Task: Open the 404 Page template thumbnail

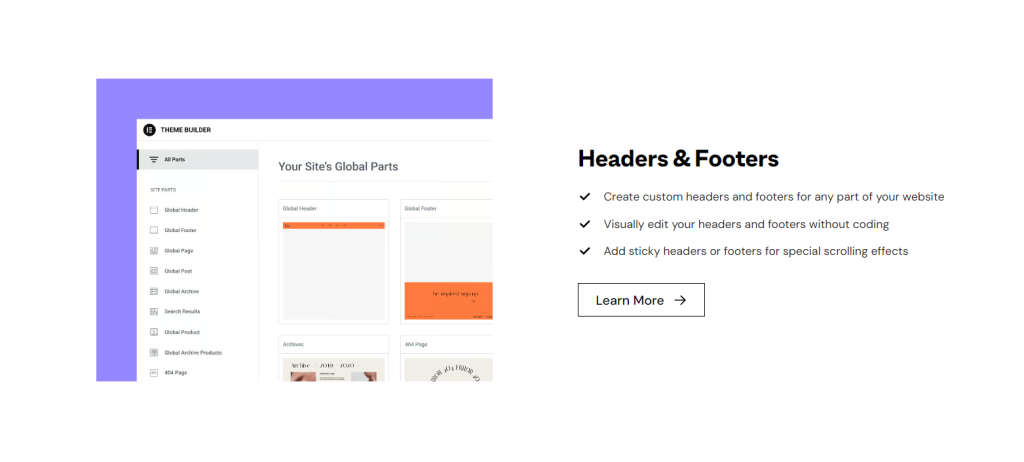Action: pos(448,369)
